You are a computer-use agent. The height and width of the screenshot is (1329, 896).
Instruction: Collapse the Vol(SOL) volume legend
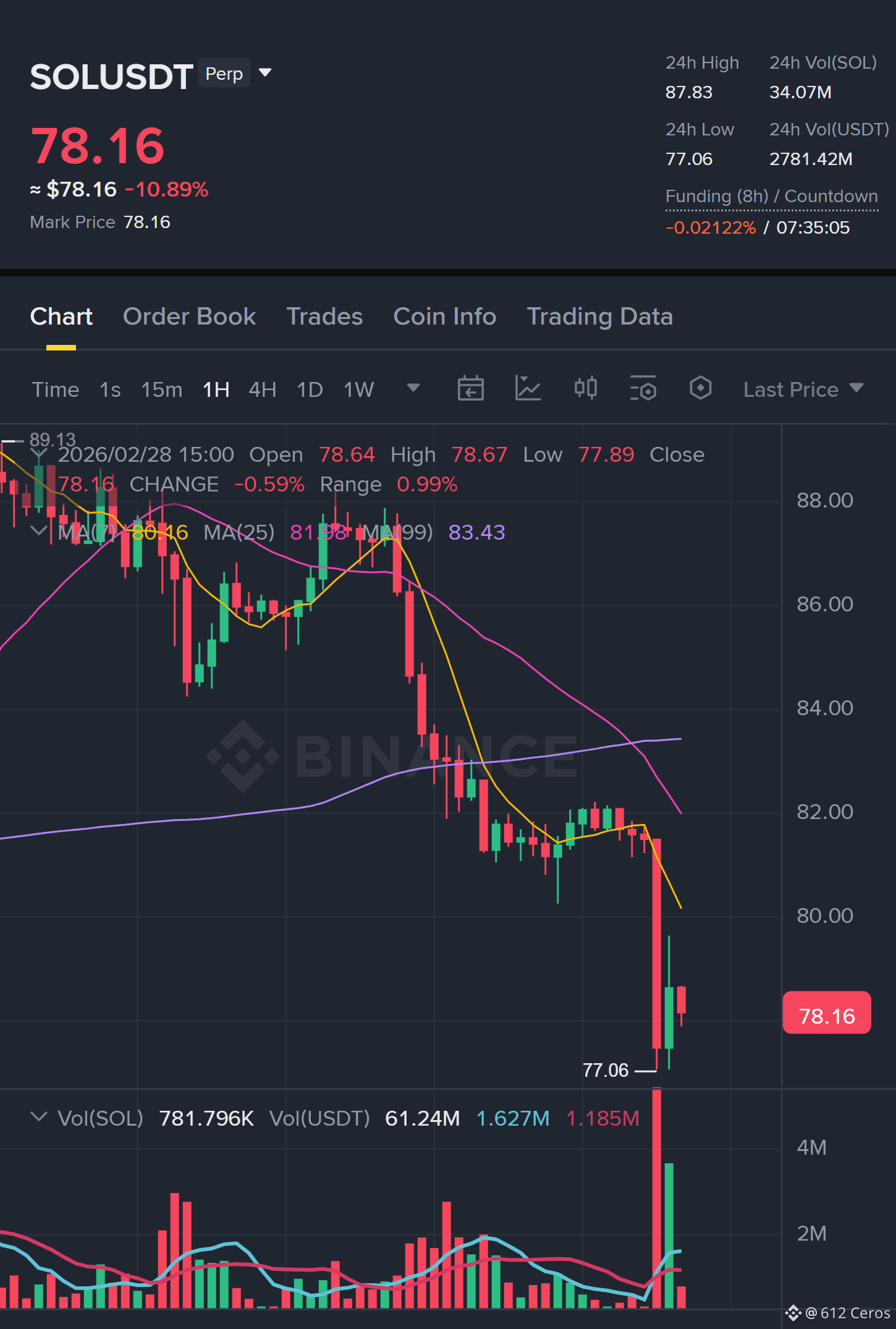(x=38, y=1117)
